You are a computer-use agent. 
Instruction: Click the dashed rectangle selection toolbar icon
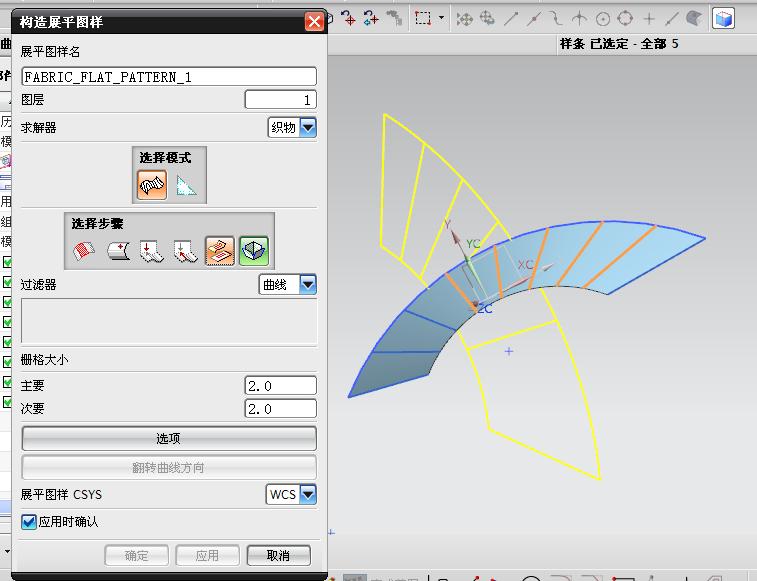pos(423,18)
